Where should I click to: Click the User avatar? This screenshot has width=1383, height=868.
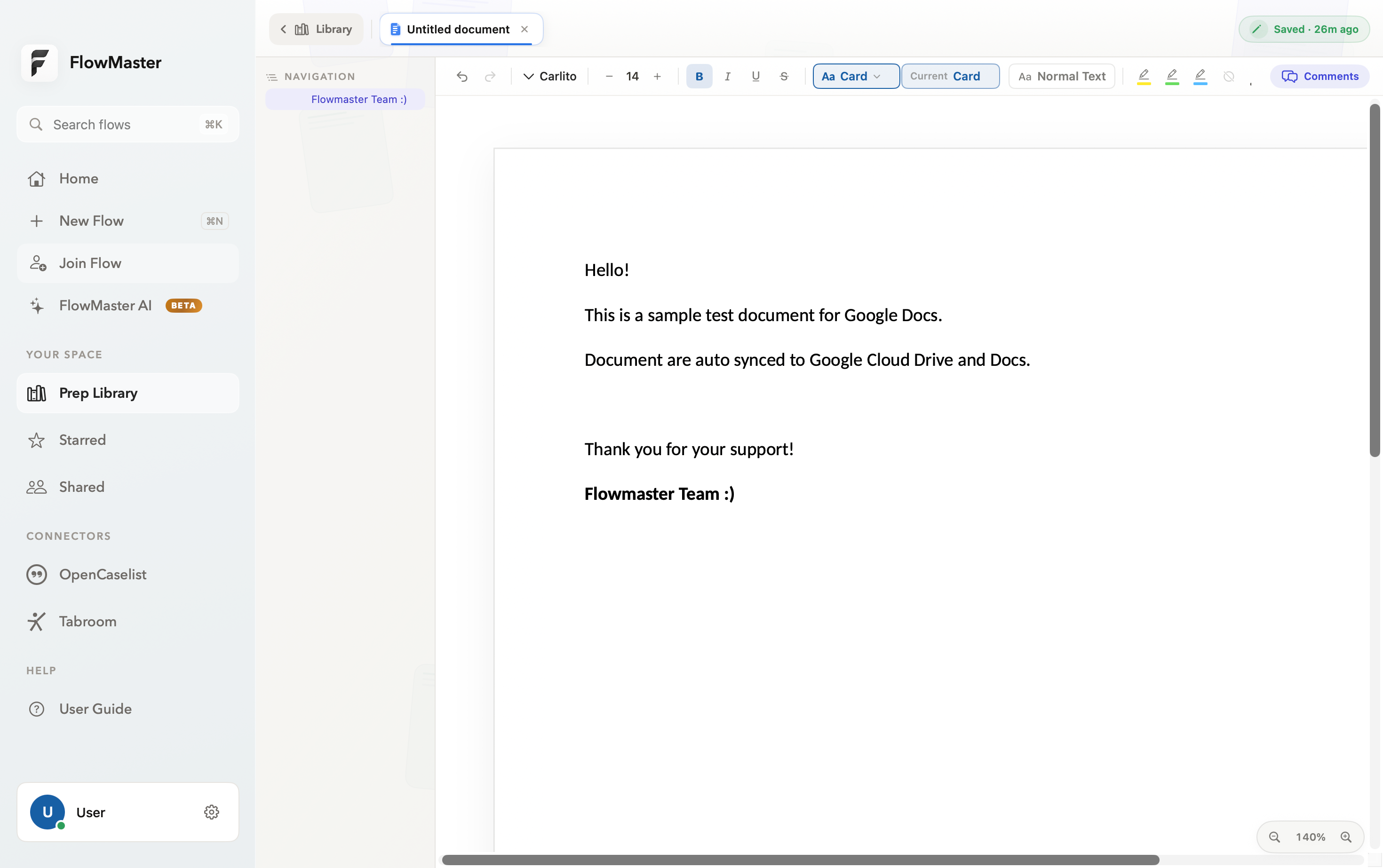pos(47,813)
